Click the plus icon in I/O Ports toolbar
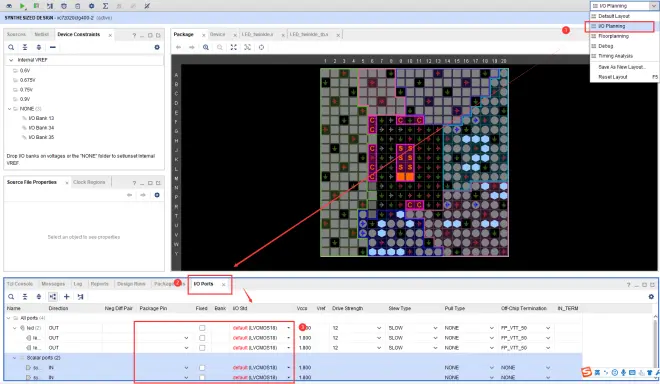660x384 pixels. click(x=67, y=296)
